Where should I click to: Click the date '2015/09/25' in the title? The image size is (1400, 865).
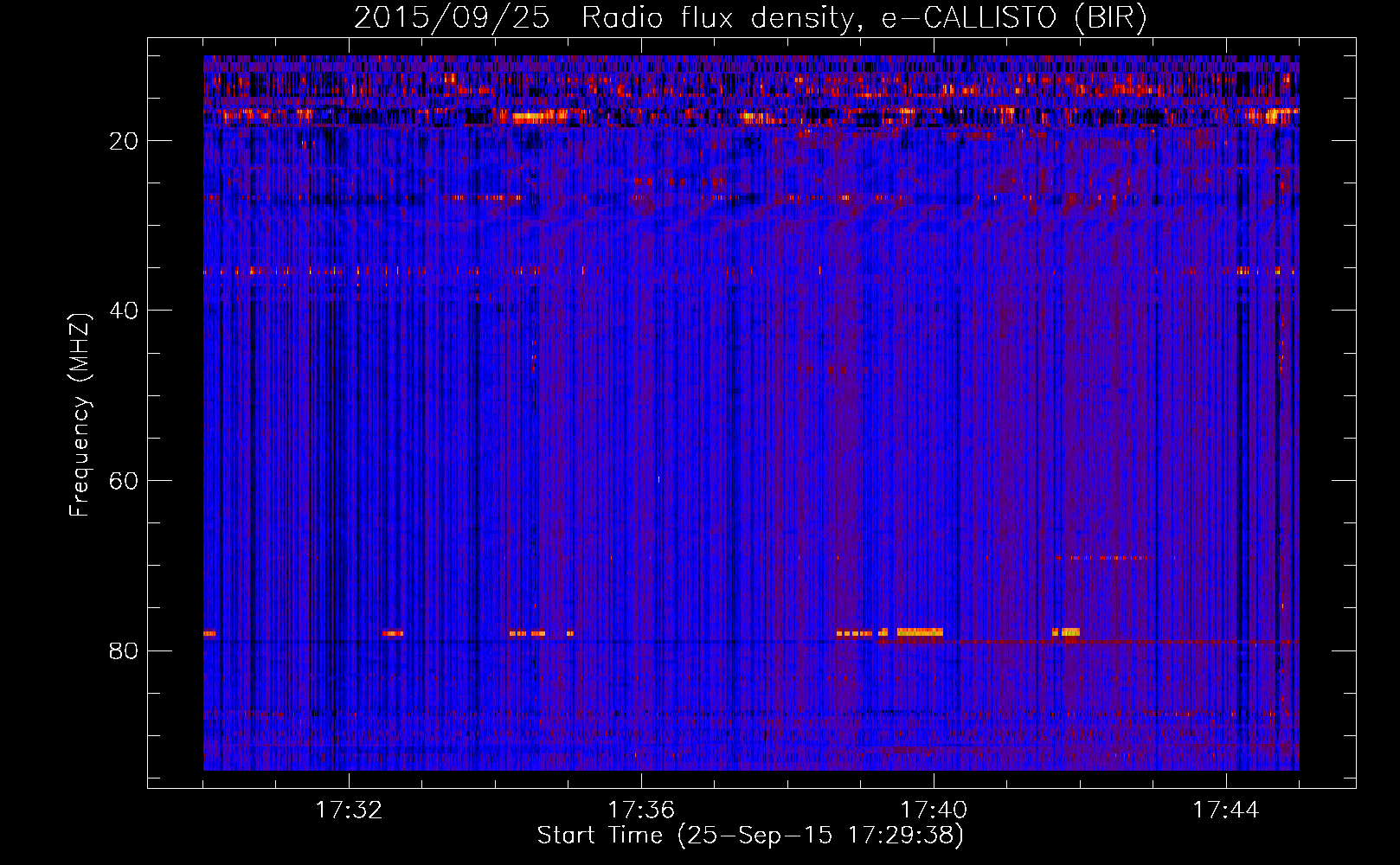click(x=451, y=18)
